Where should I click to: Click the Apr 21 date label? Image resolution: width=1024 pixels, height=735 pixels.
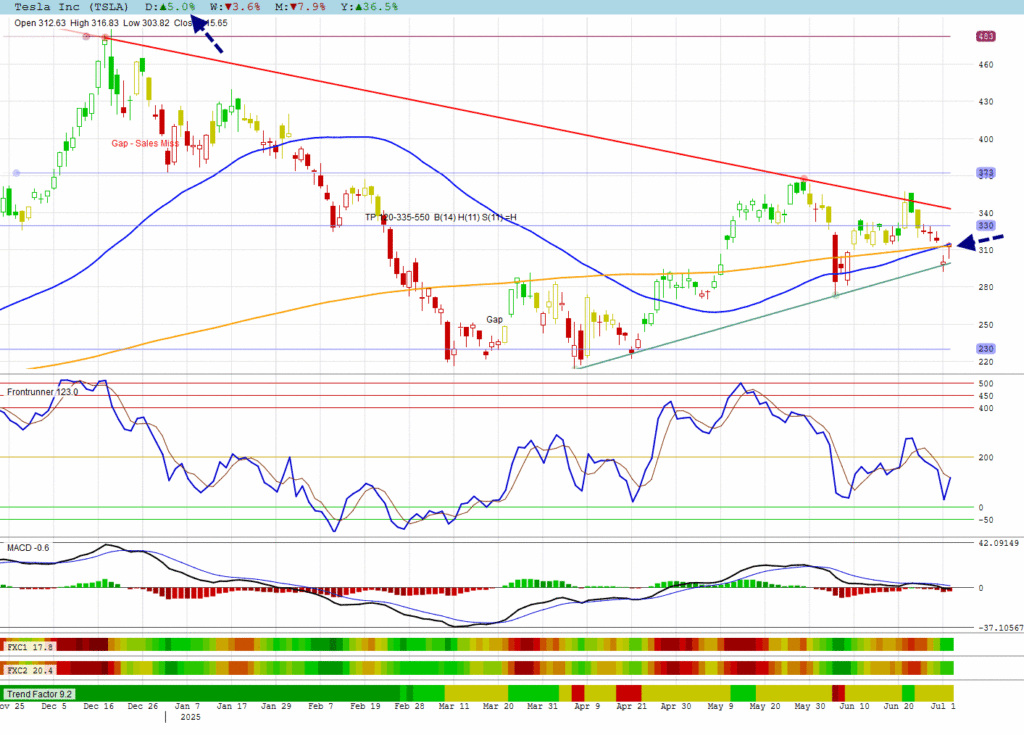pos(632,706)
